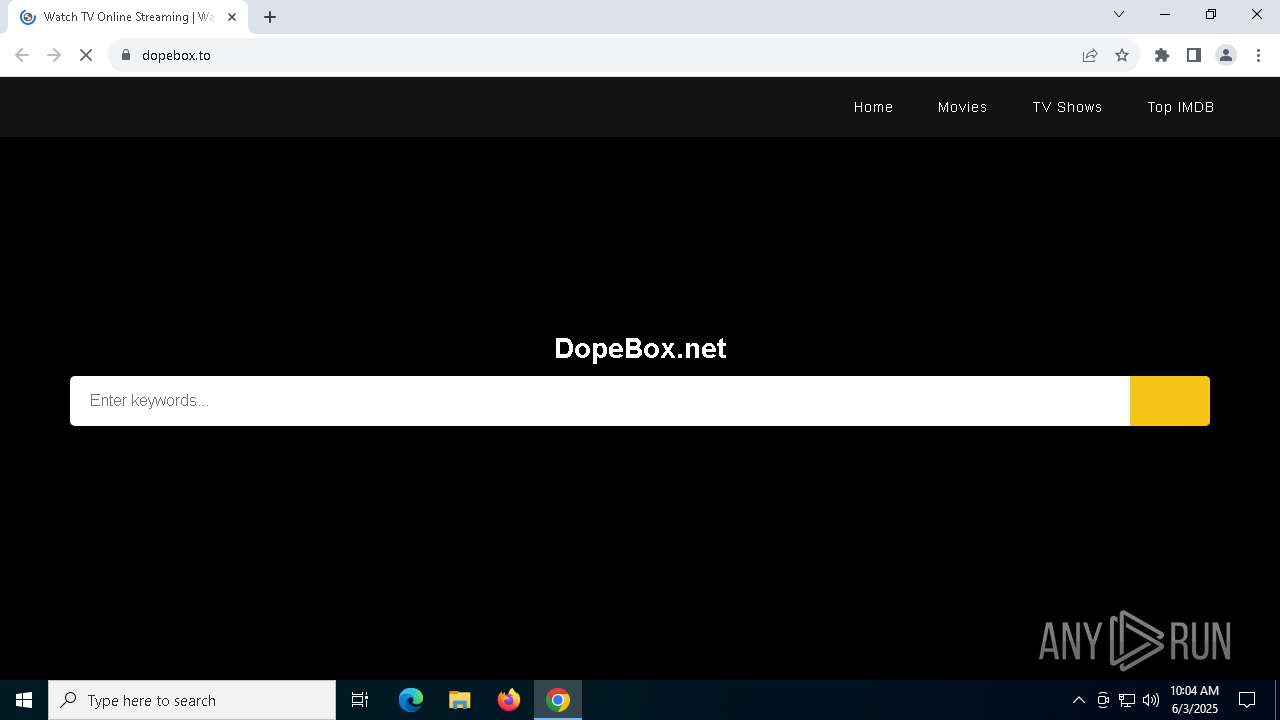
Task: View site information via the lock icon
Action: pyautogui.click(x=125, y=55)
